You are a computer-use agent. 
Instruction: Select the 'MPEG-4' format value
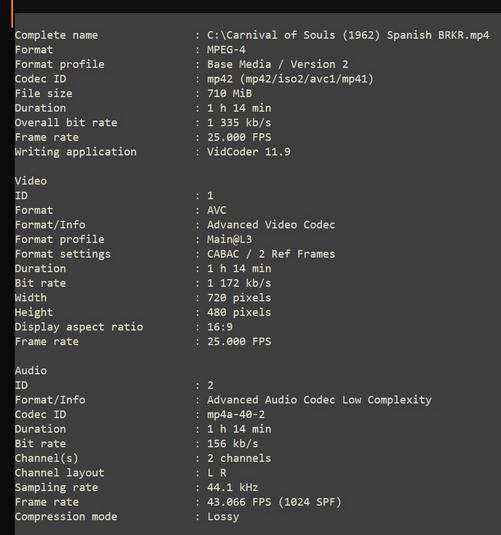[x=226, y=50]
